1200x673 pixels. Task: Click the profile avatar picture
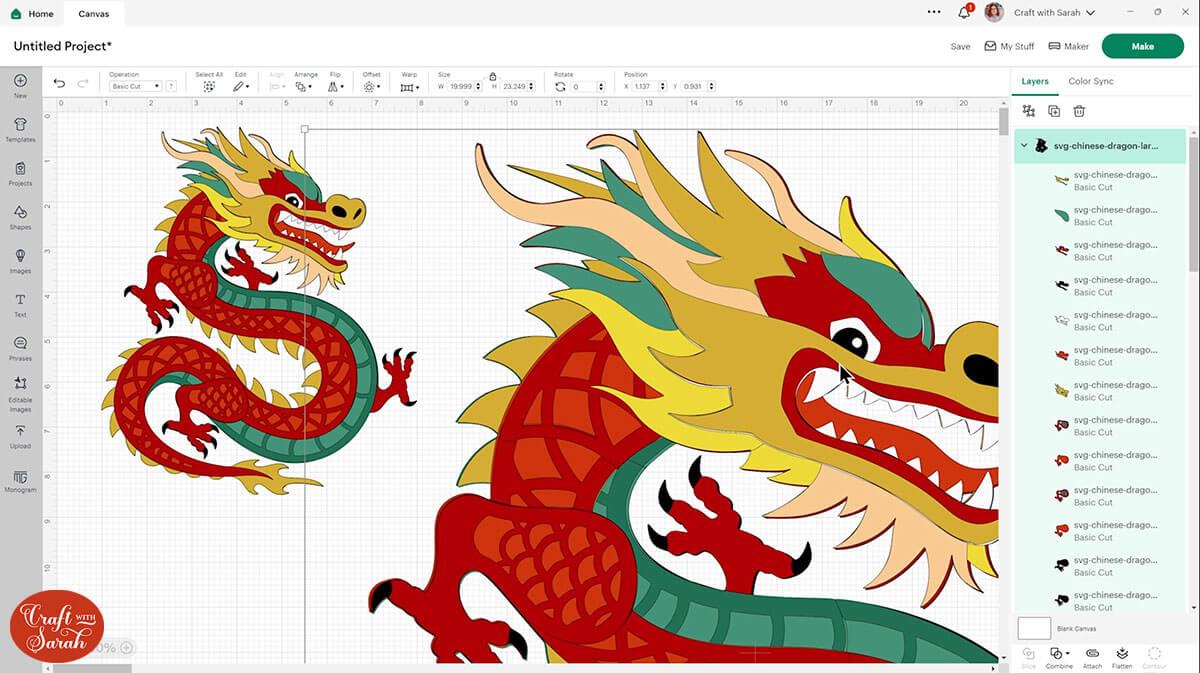click(994, 12)
